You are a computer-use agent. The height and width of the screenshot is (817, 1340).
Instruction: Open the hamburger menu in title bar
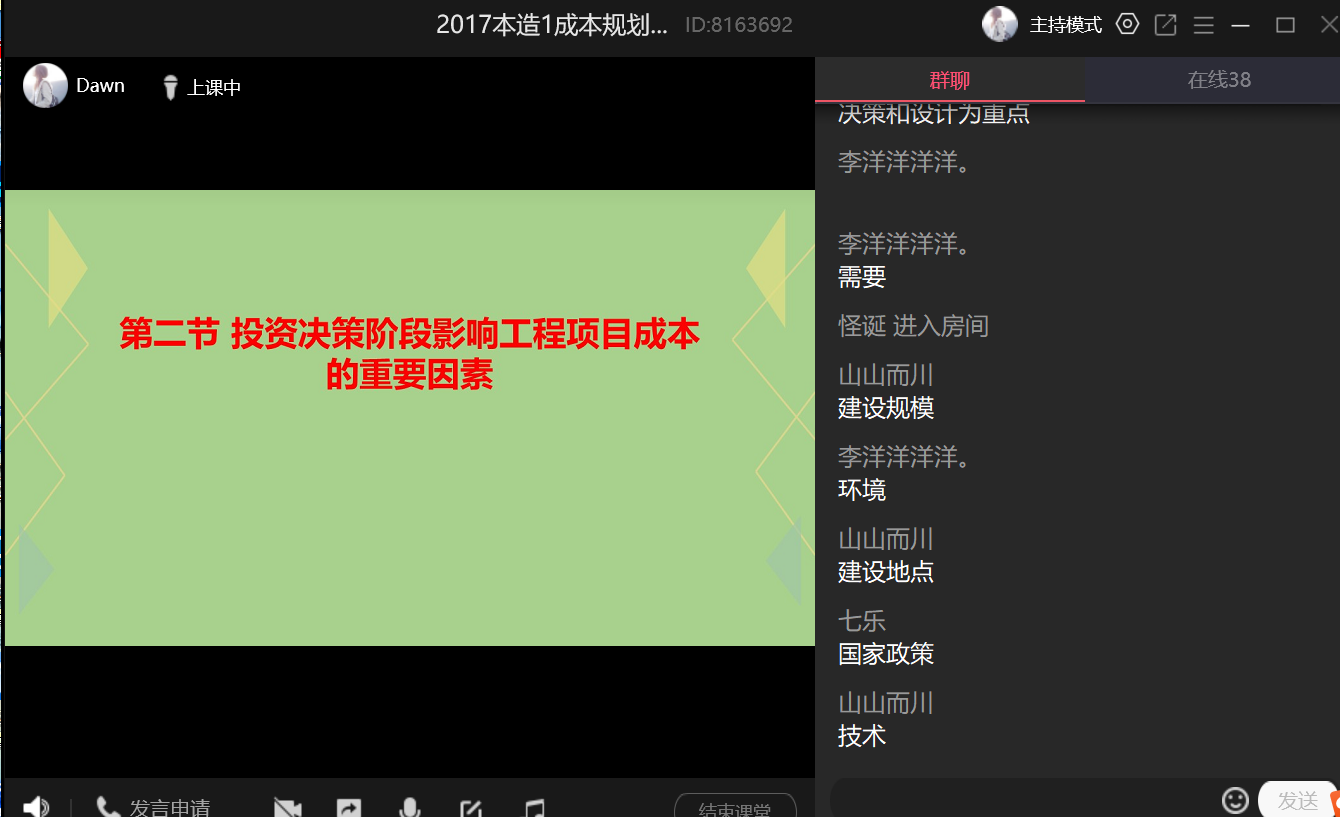(1204, 25)
